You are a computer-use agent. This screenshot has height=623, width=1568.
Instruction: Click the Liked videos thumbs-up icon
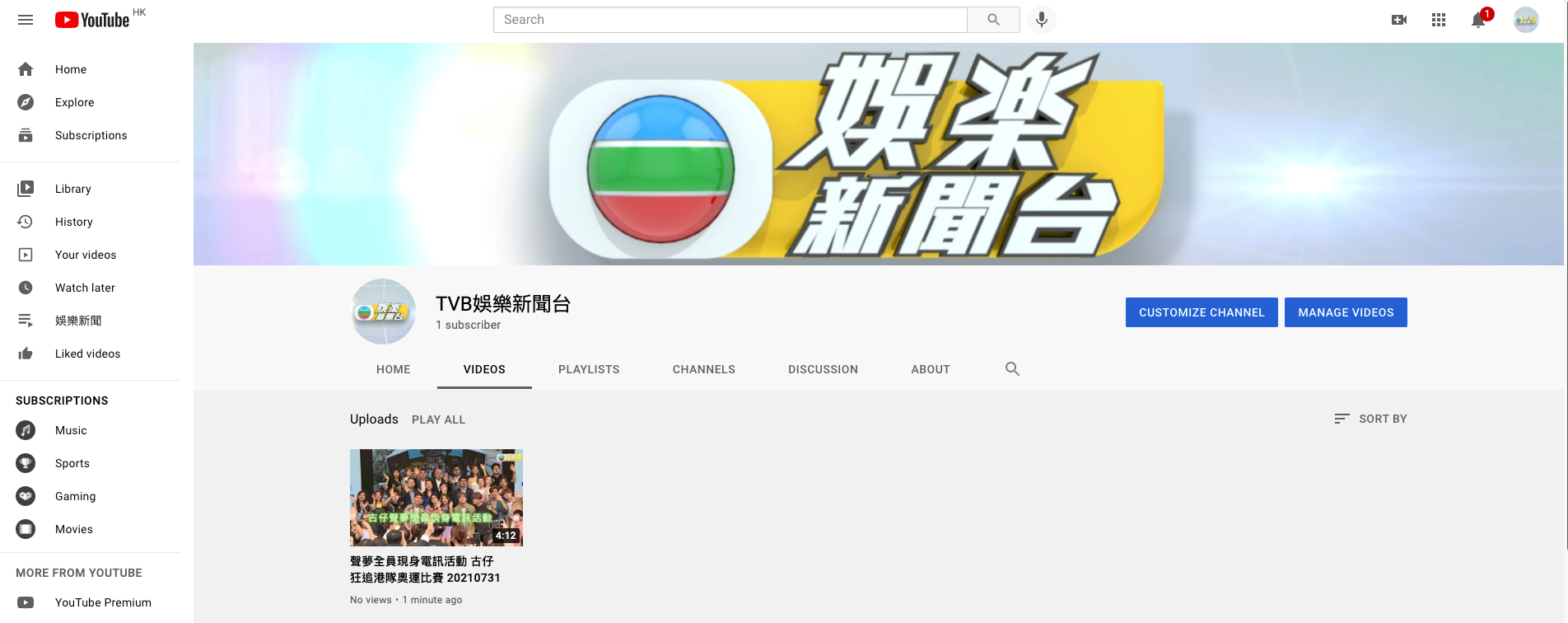pyautogui.click(x=26, y=354)
